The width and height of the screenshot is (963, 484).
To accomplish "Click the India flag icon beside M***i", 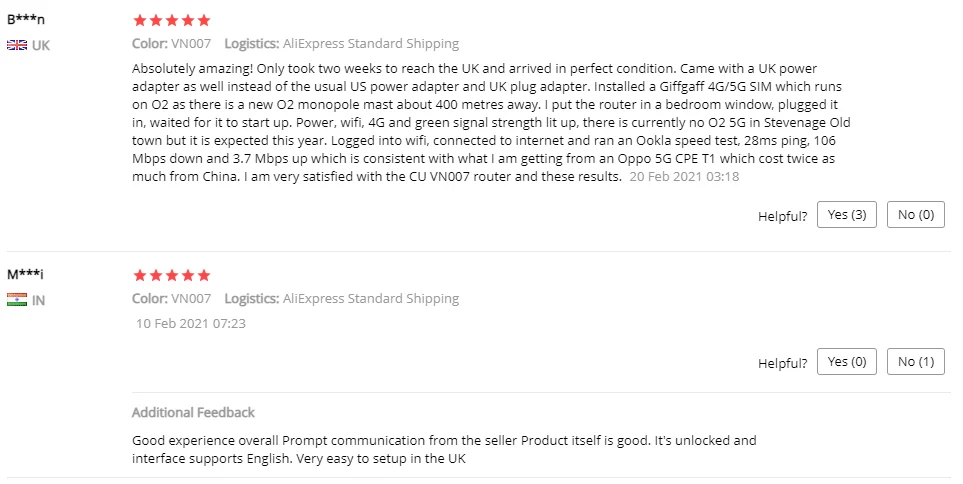I will tap(16, 300).
